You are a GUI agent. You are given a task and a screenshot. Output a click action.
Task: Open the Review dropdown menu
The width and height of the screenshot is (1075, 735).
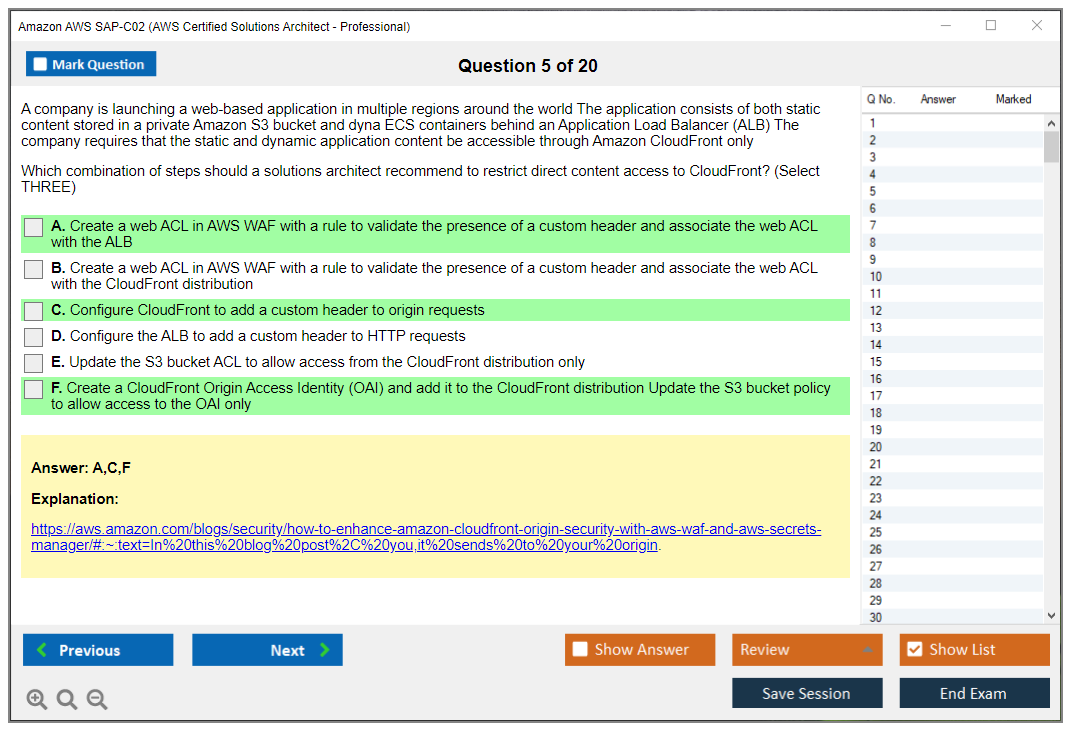click(806, 650)
